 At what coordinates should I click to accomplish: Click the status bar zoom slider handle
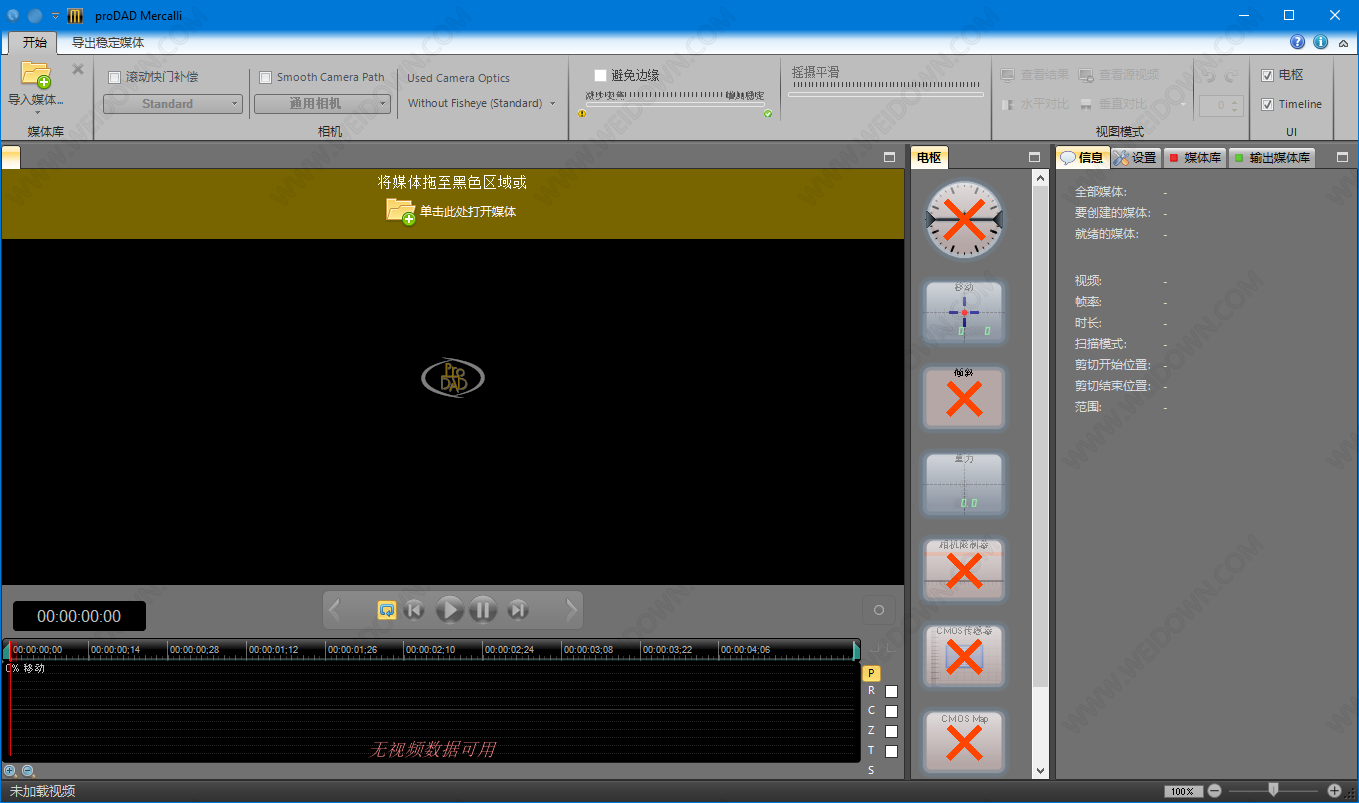pyautogui.click(x=1273, y=790)
